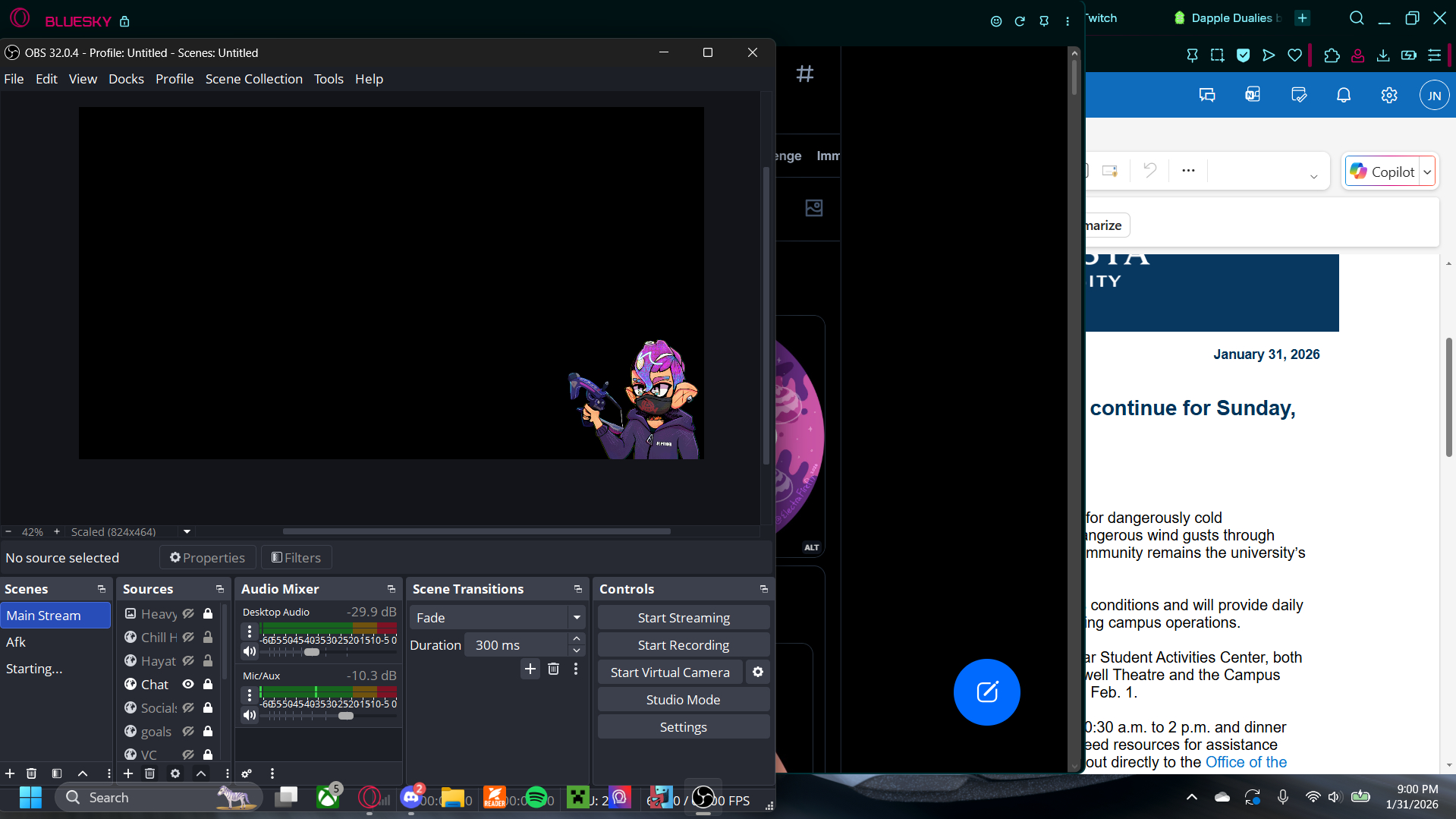Mute the Desktop Audio speaker icon
The width and height of the screenshot is (1456, 819).
249,651
